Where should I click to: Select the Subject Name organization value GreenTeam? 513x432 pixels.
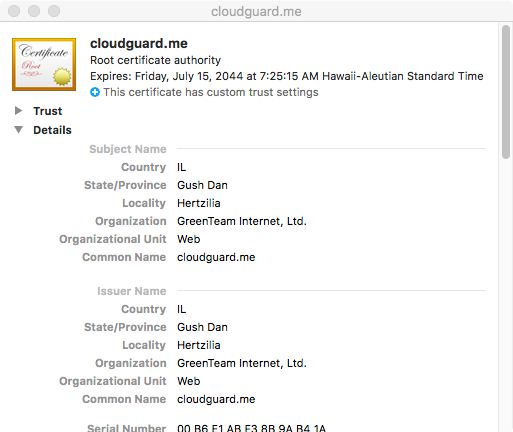242,221
